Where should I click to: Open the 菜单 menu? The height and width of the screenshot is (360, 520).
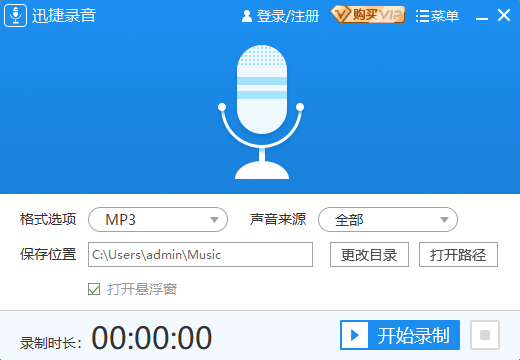[437, 16]
